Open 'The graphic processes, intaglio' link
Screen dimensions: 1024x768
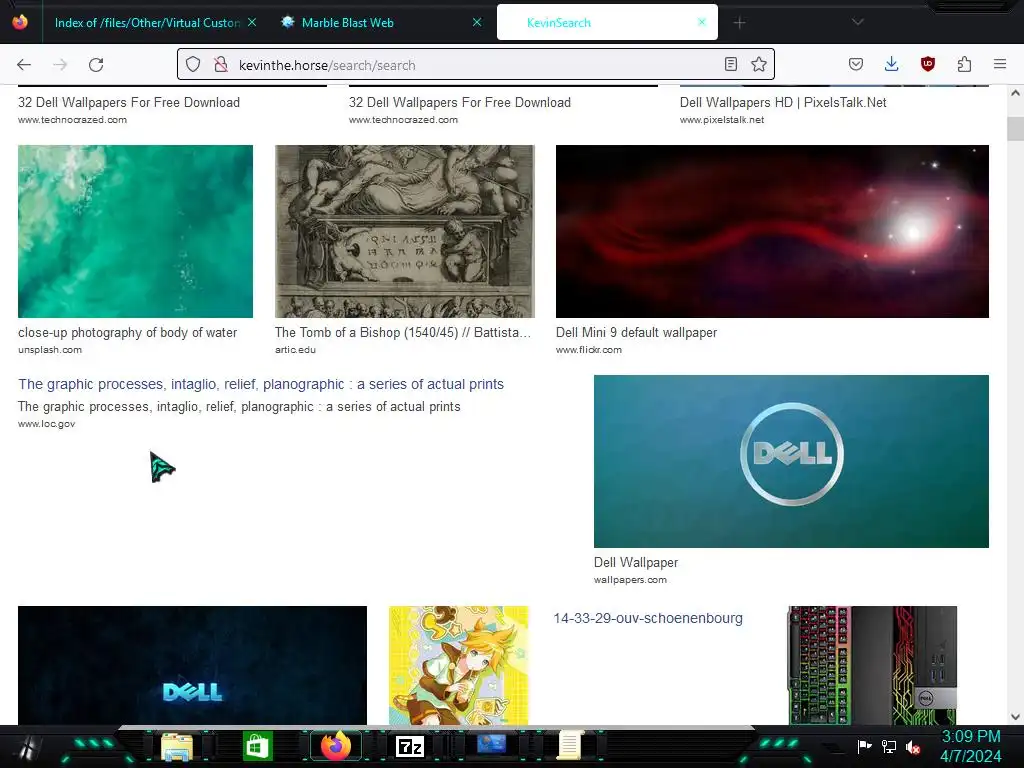pyautogui.click(x=261, y=384)
